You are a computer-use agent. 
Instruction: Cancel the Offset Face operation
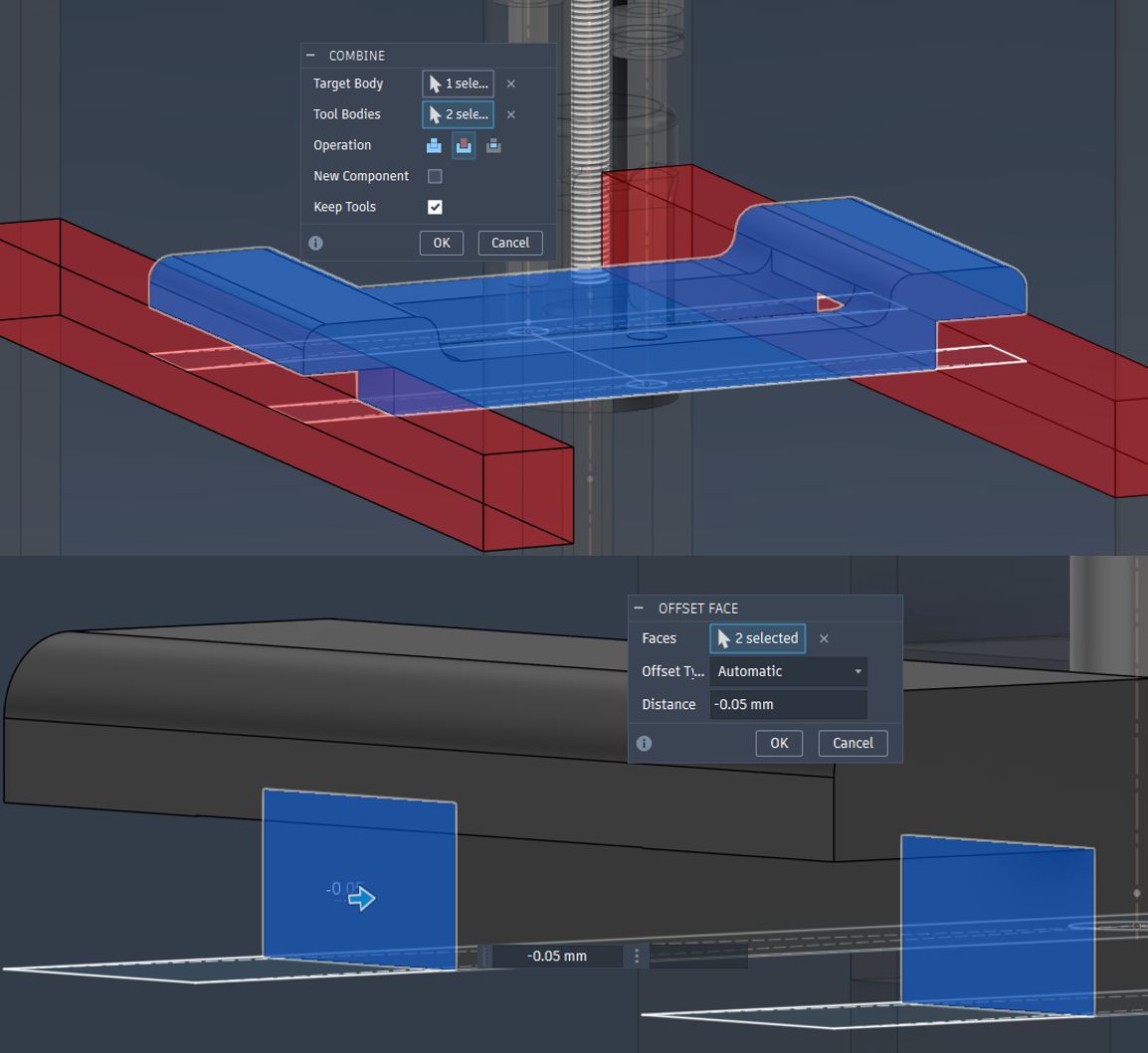pyautogui.click(x=853, y=743)
